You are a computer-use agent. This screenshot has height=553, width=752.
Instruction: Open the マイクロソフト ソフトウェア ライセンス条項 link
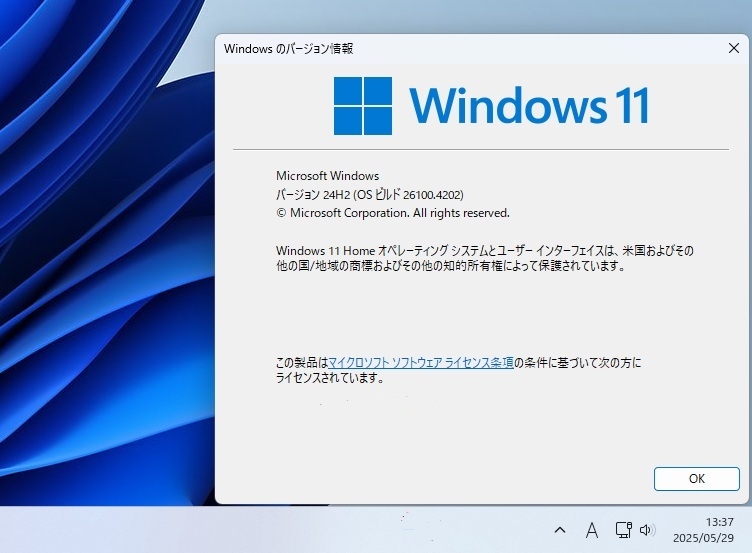[421, 363]
